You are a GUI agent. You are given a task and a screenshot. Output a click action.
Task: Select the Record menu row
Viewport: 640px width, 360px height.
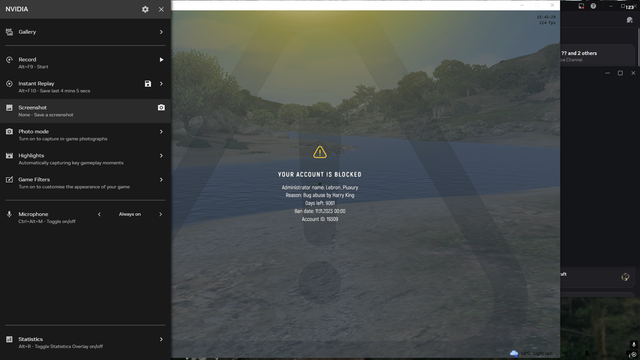[85, 63]
